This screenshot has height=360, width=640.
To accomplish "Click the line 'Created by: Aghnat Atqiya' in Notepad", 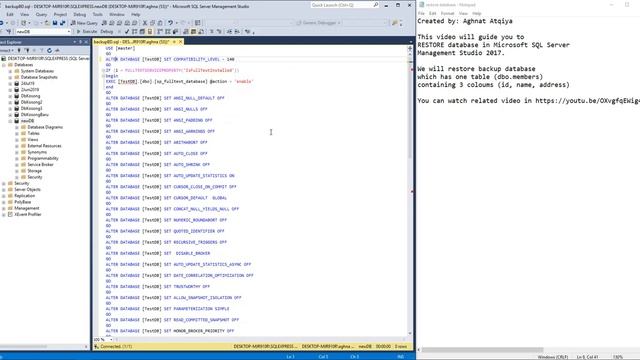I will [x=464, y=21].
